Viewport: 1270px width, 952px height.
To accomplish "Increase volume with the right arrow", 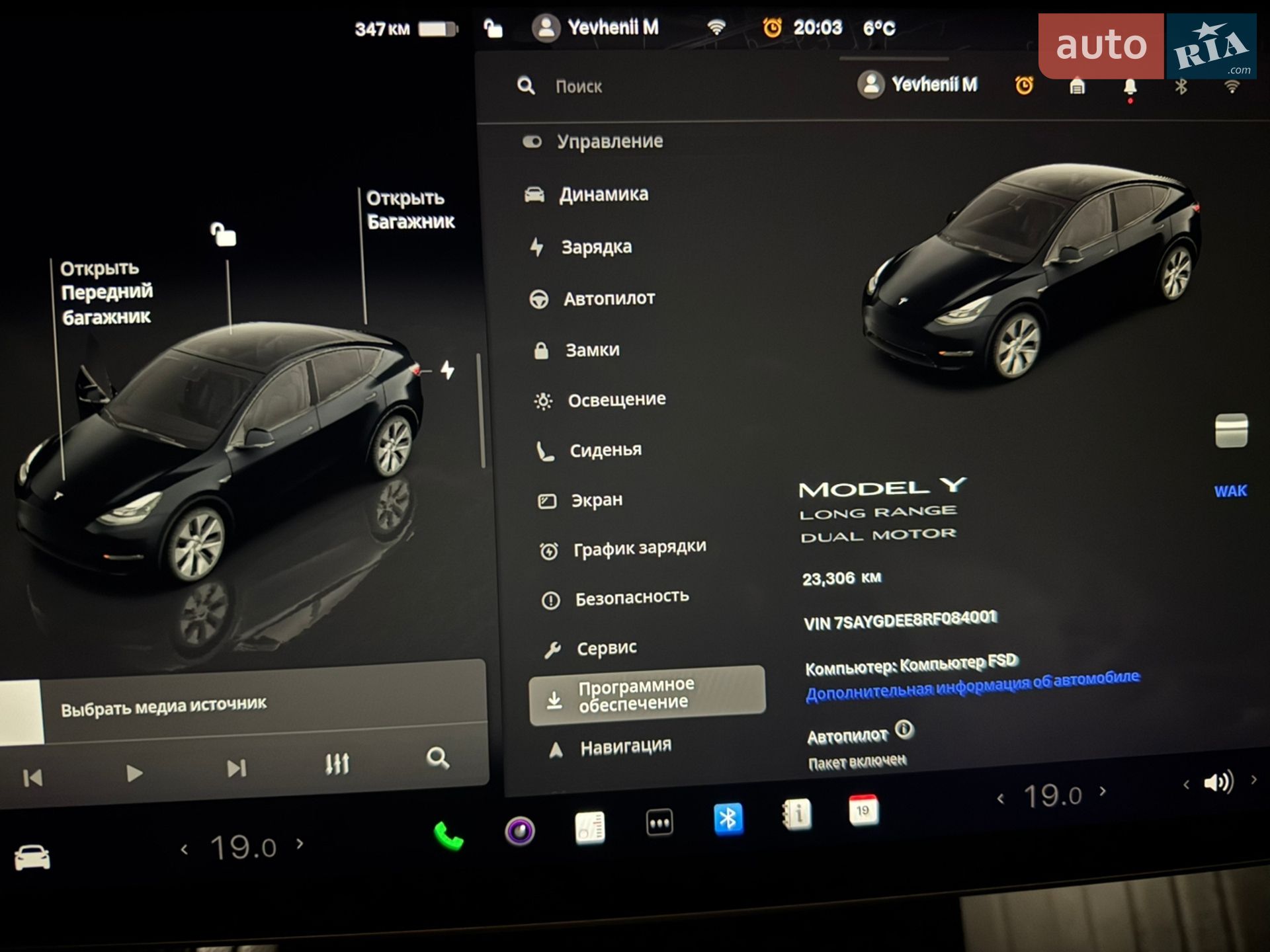I will [1253, 780].
